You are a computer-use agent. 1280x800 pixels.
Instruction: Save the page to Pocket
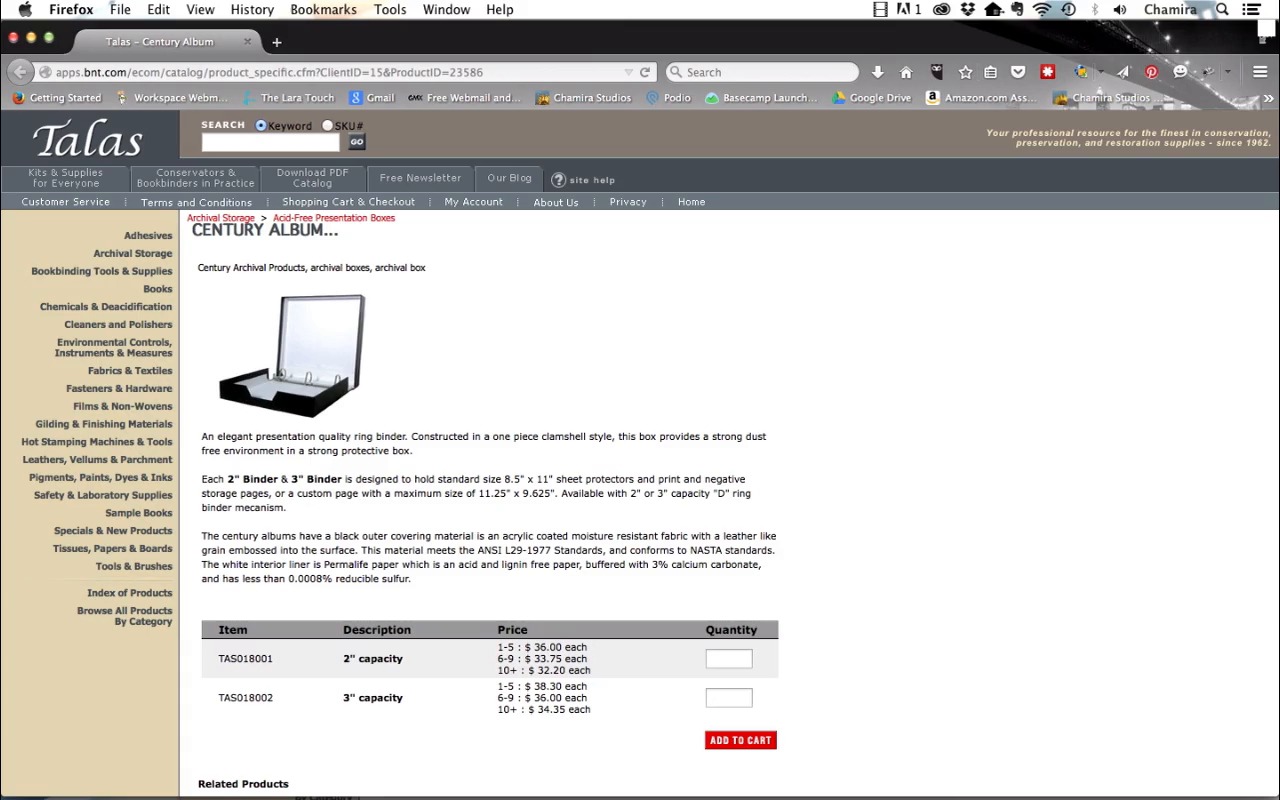click(x=1018, y=72)
